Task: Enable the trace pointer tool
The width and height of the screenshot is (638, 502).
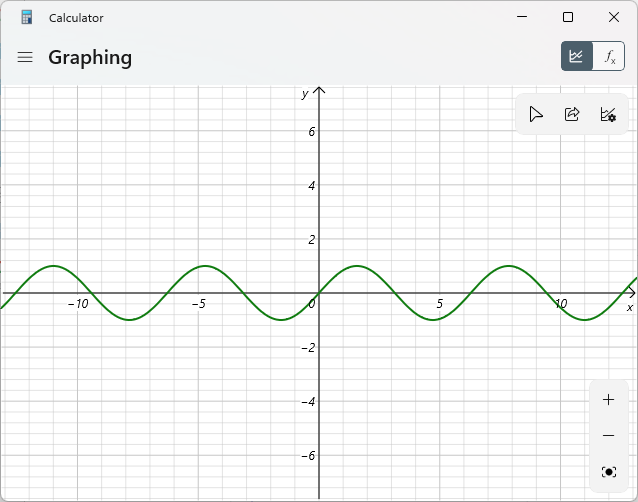Action: (536, 114)
